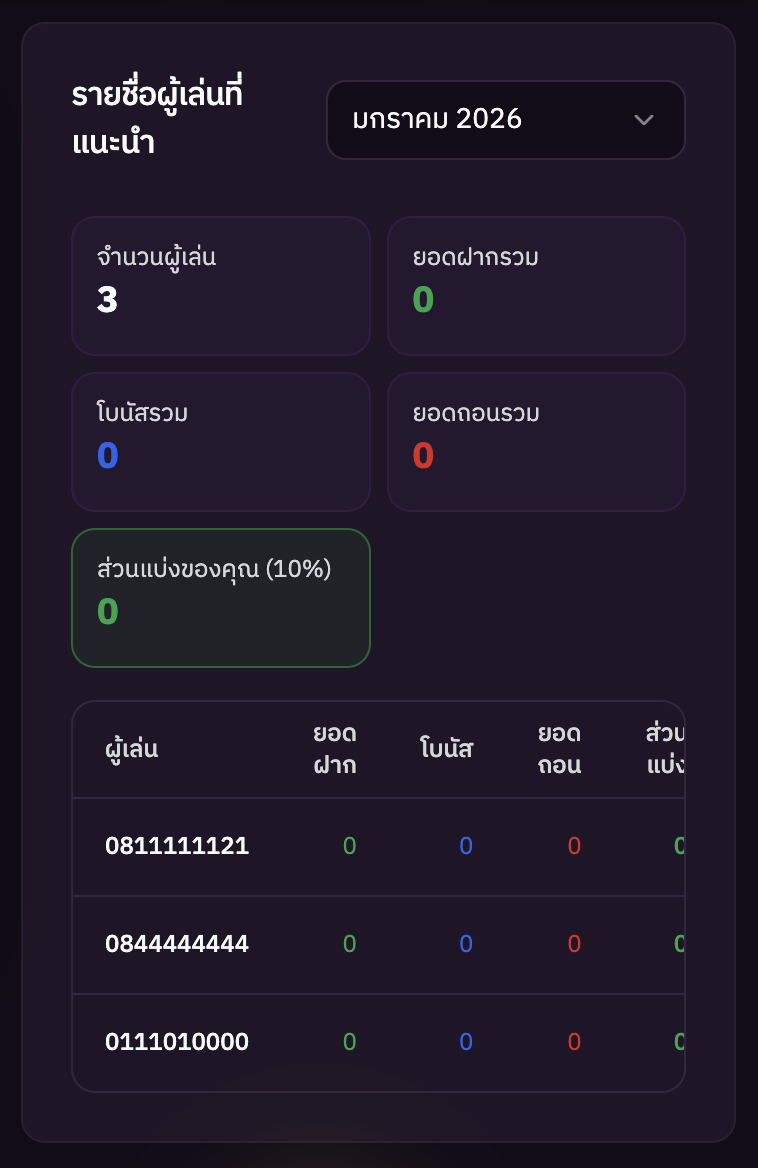Click the chevron arrow in month selector

644,120
